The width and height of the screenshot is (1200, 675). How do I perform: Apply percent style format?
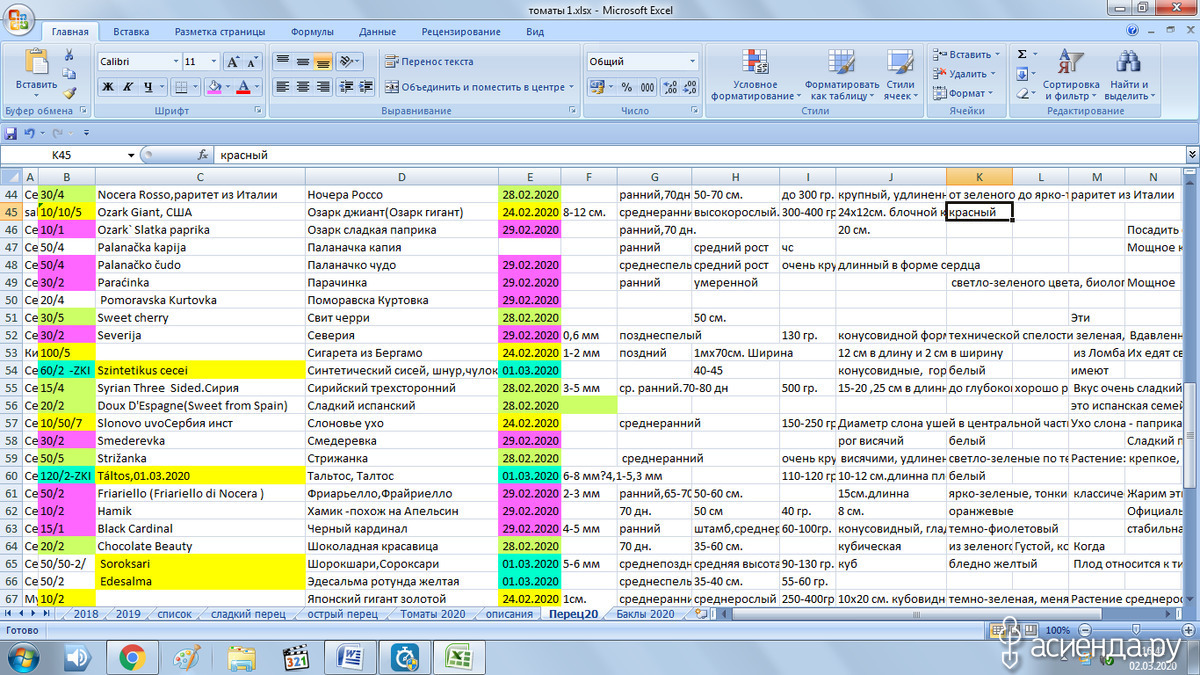pos(625,87)
